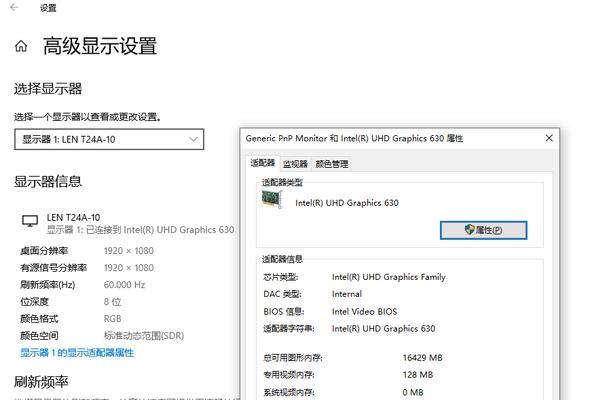This screenshot has width=613, height=400.
Task: Click the LEN T24A-10 monitor name text
Action: pyautogui.click(x=73, y=217)
